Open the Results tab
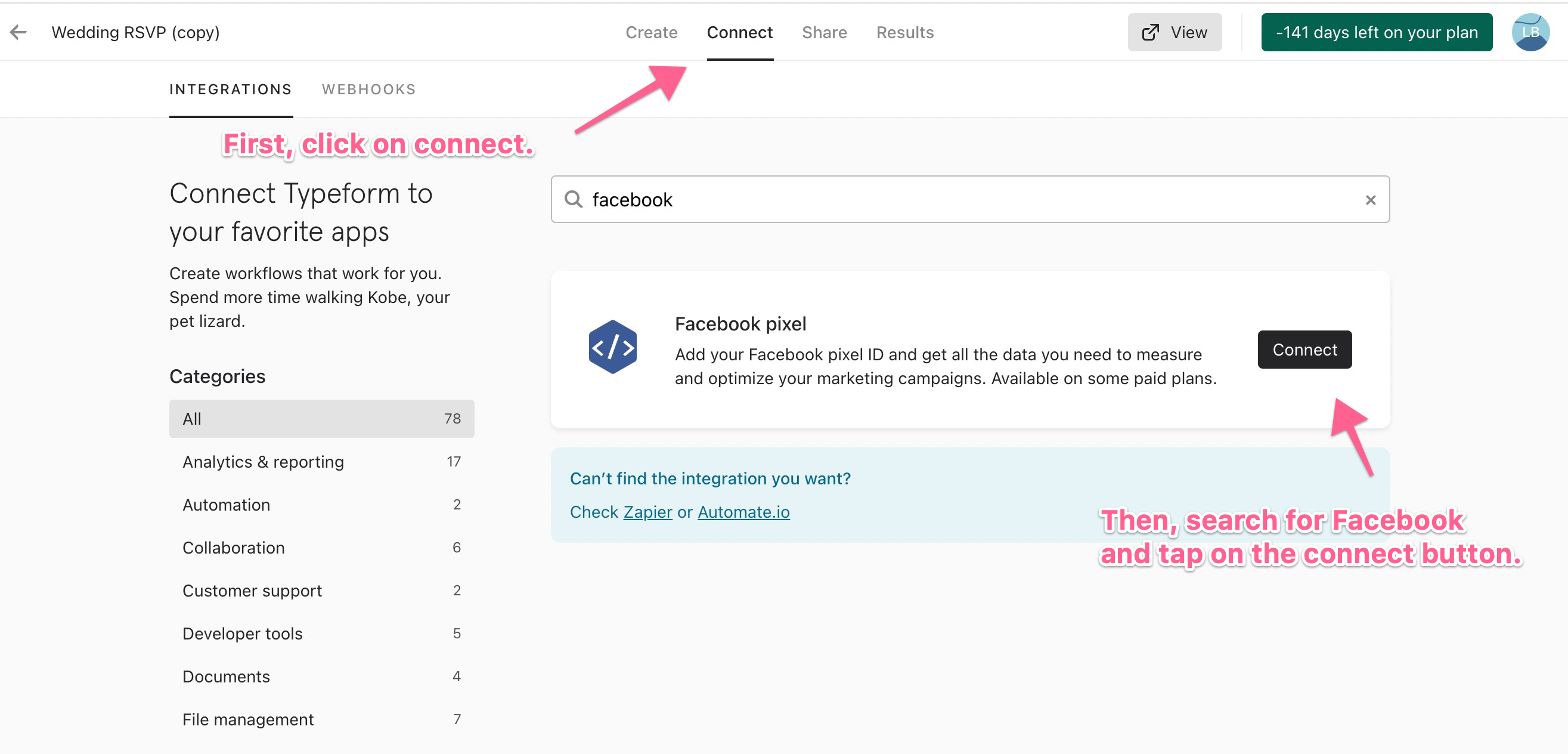 coord(904,32)
